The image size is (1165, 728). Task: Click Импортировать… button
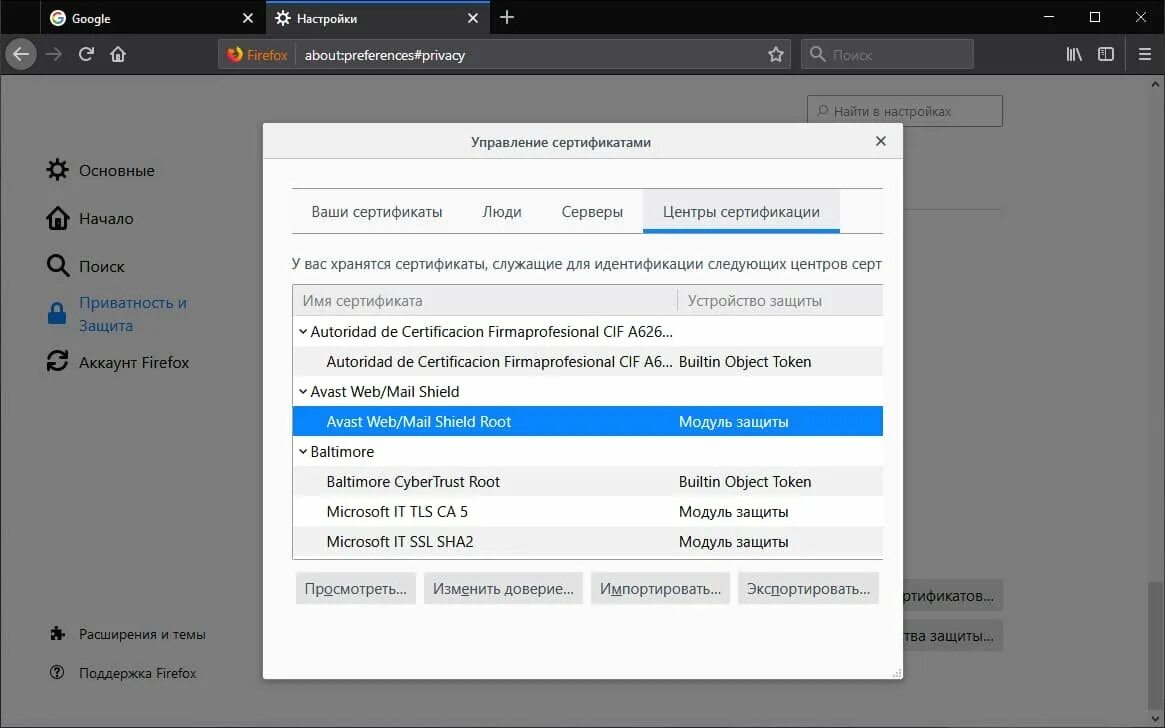[661, 588]
